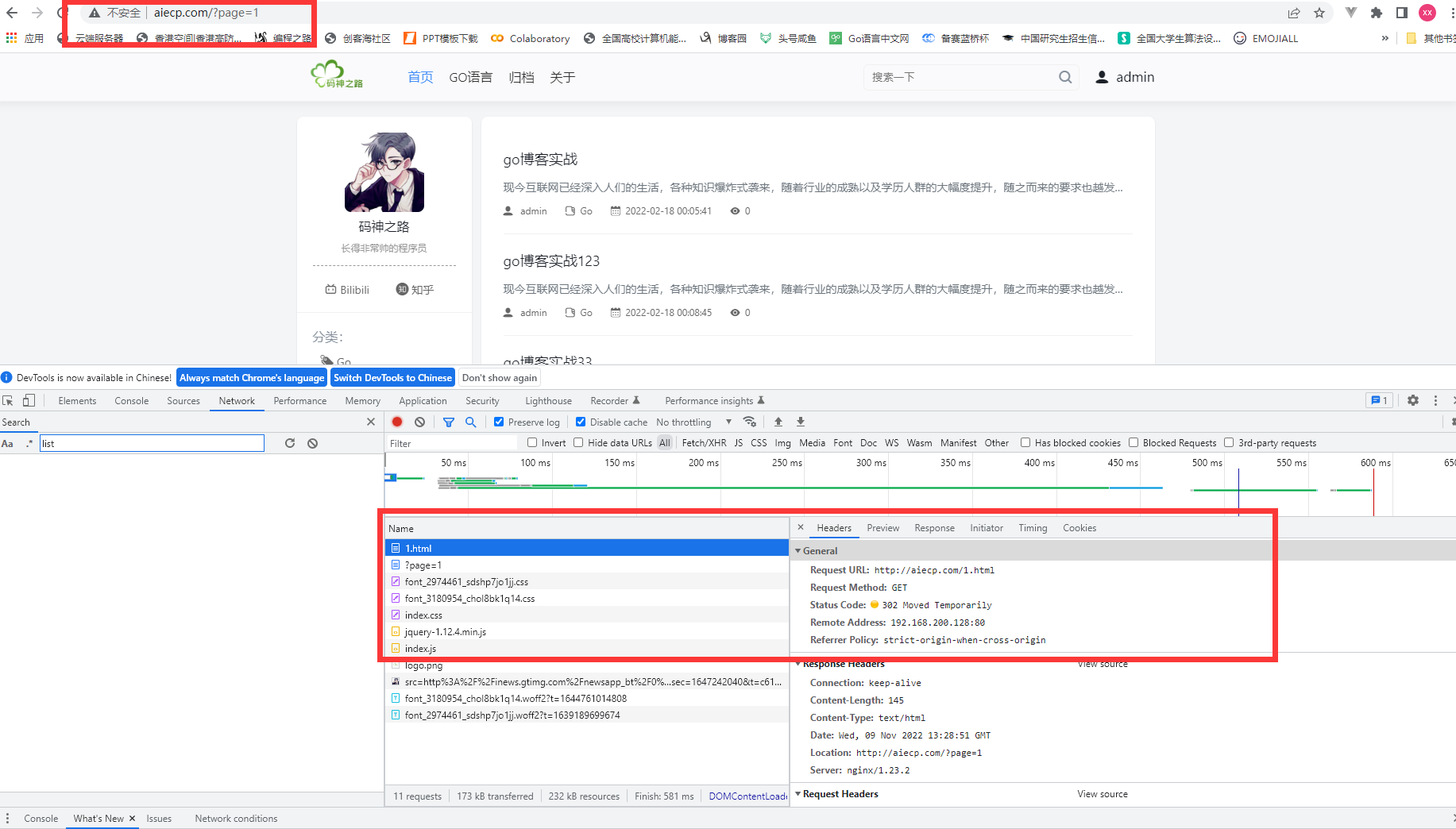The height and width of the screenshot is (829, 1456).
Task: Open network search with magnifier icon
Action: coord(470,422)
